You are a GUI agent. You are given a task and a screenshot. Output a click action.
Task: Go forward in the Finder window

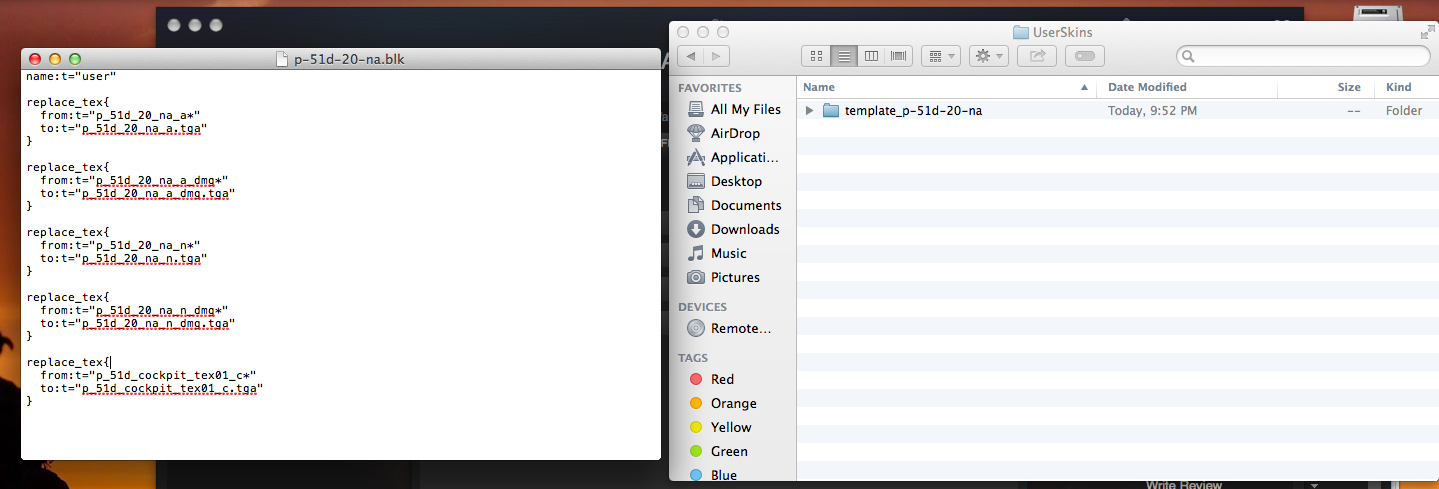point(717,56)
